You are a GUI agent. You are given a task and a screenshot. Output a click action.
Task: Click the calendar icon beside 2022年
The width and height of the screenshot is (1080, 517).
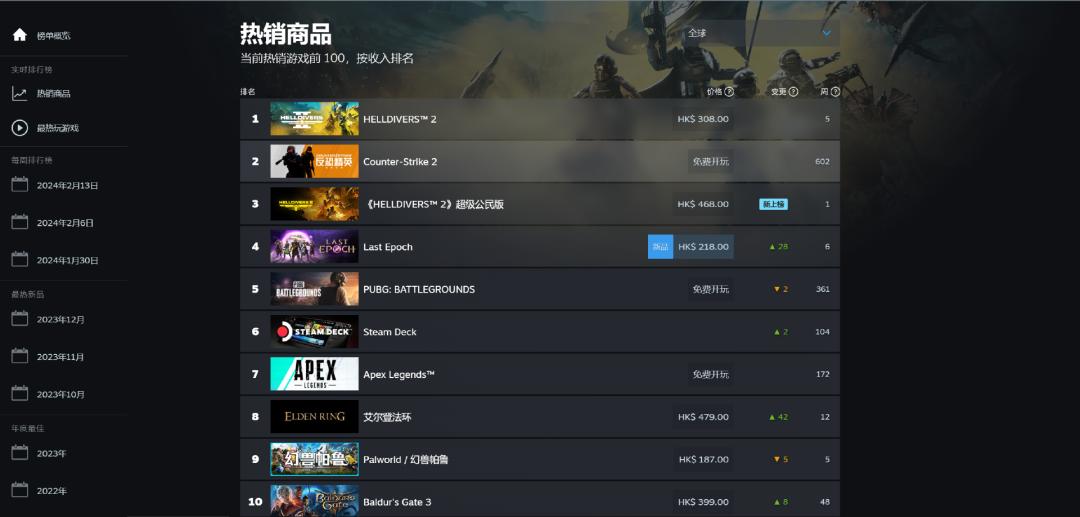pos(19,490)
